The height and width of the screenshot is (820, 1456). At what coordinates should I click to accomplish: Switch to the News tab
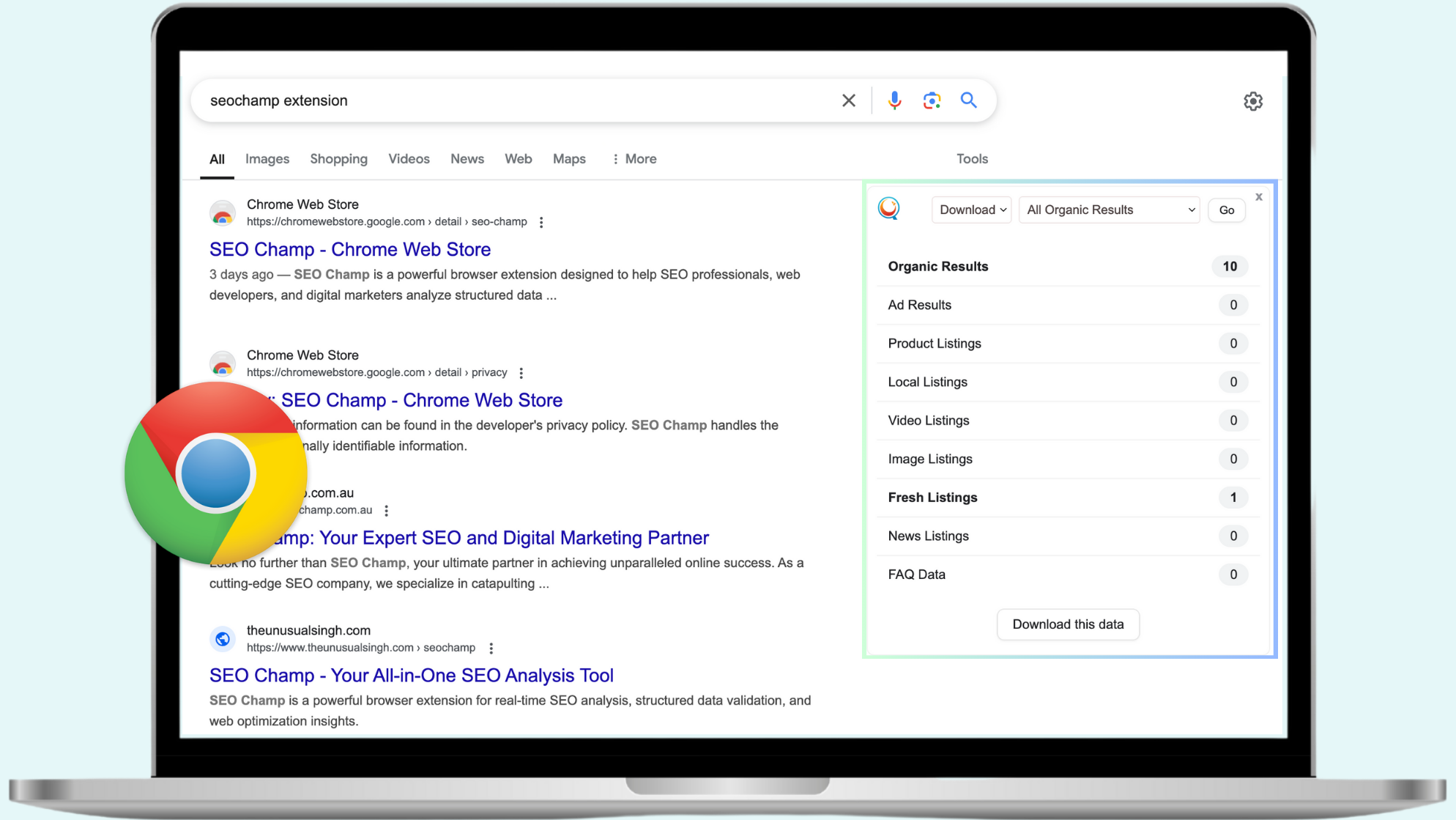point(467,159)
